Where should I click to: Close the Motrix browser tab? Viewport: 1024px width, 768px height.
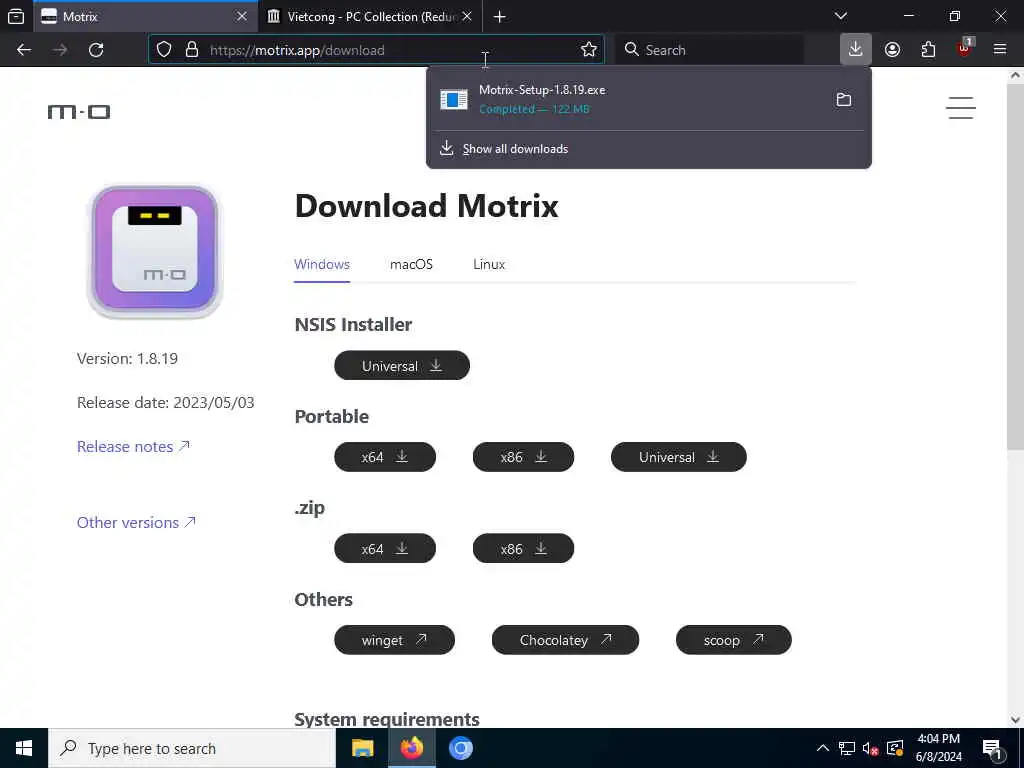coord(242,16)
